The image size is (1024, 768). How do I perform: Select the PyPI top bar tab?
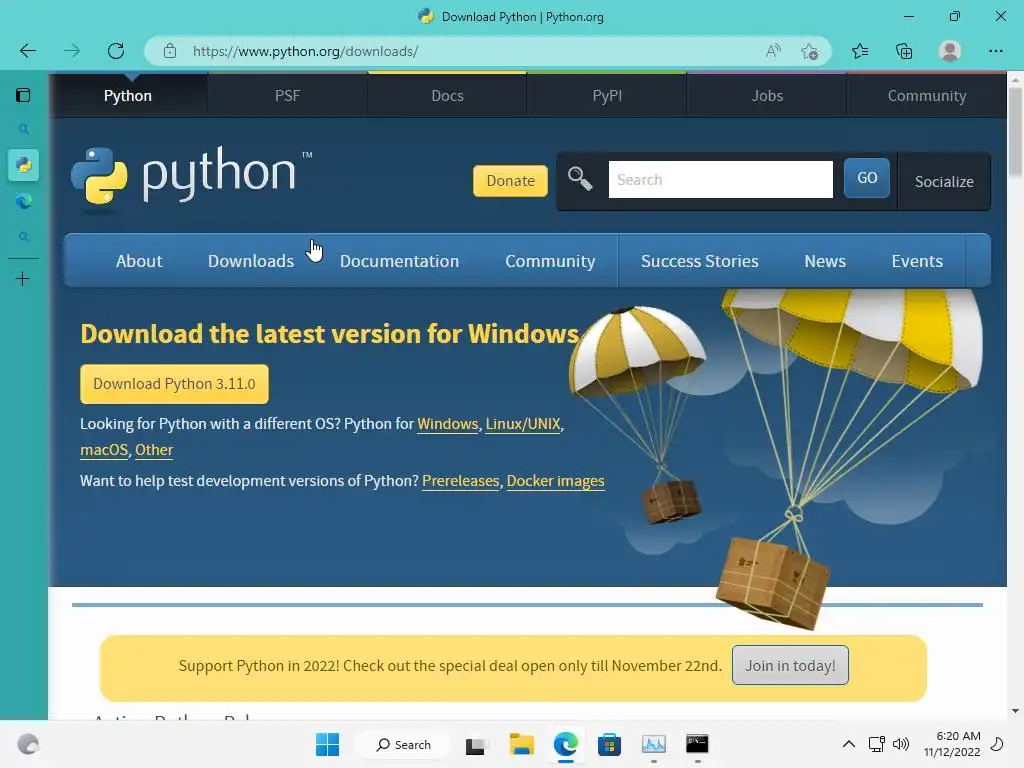click(x=607, y=95)
